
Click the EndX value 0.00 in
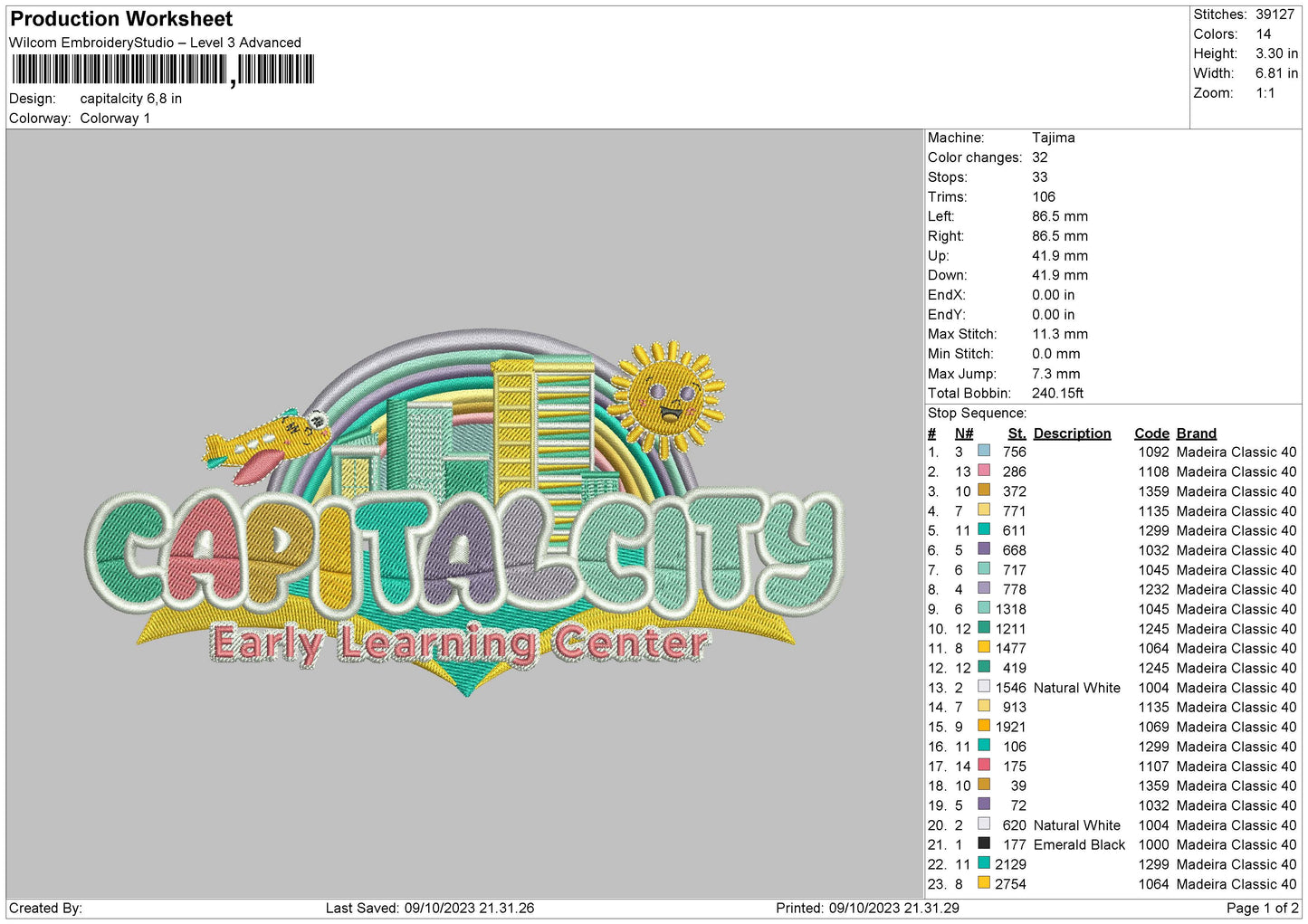point(1054,295)
